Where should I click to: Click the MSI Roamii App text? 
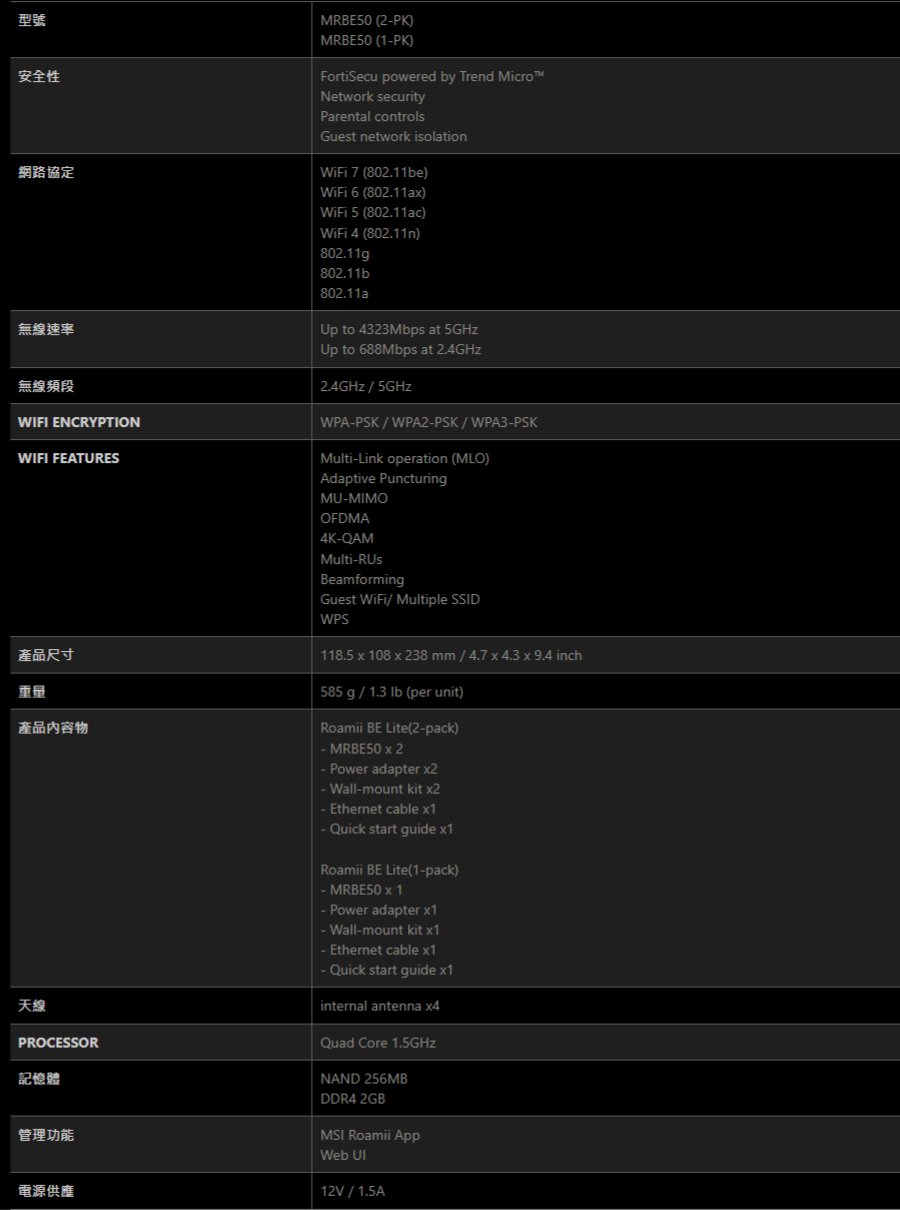[x=370, y=1135]
